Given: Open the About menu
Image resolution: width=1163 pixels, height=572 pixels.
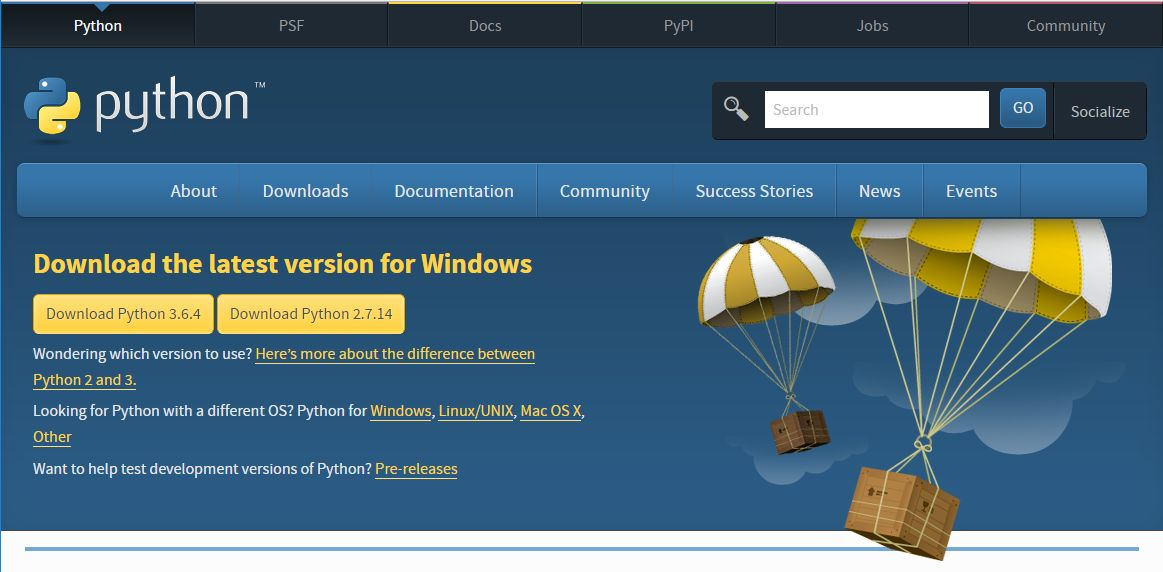Looking at the screenshot, I should (x=194, y=191).
